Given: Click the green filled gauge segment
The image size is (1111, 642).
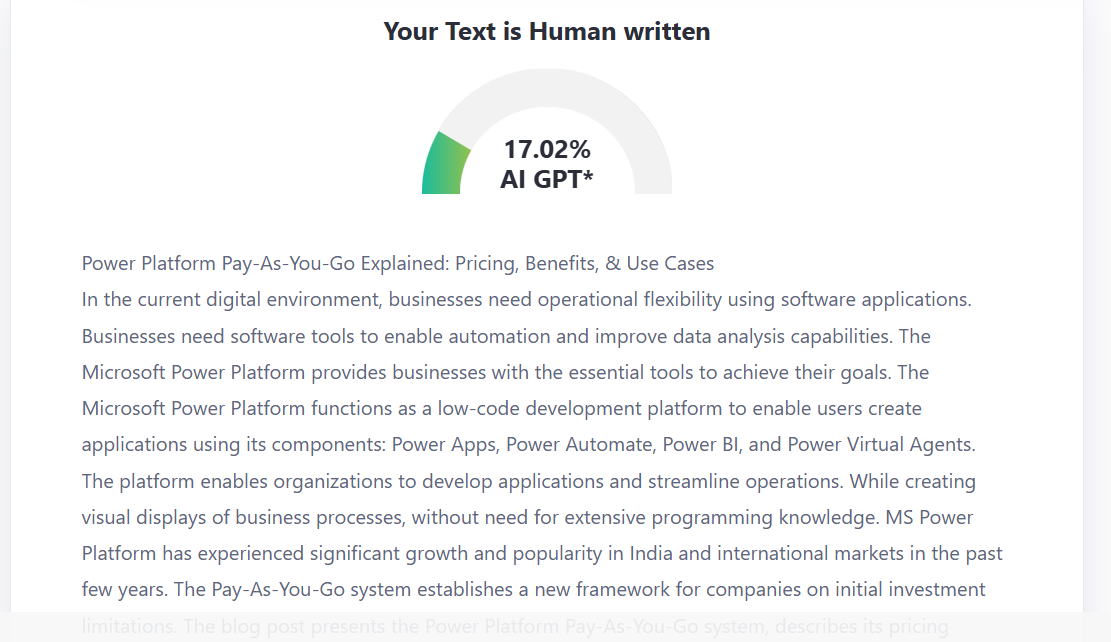Looking at the screenshot, I should click(x=443, y=166).
